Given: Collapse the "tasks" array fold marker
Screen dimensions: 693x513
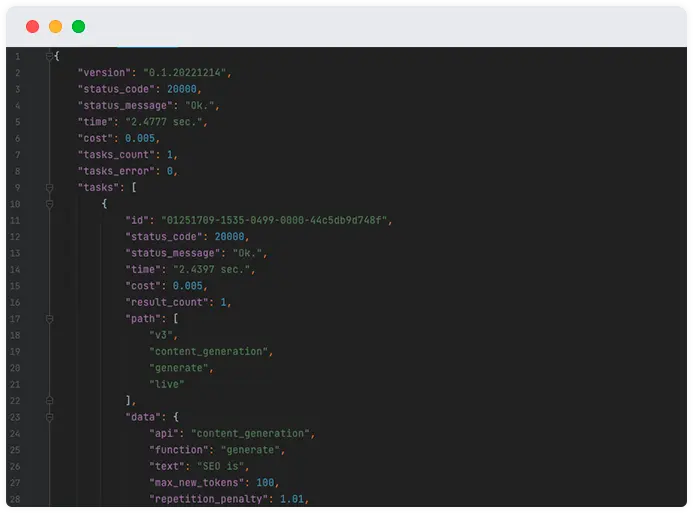Looking at the screenshot, I should tap(50, 188).
